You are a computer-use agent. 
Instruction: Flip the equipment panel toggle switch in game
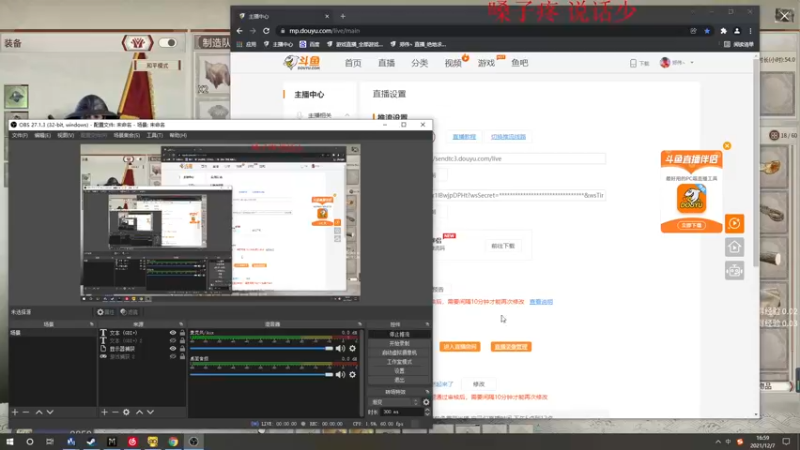[168, 43]
